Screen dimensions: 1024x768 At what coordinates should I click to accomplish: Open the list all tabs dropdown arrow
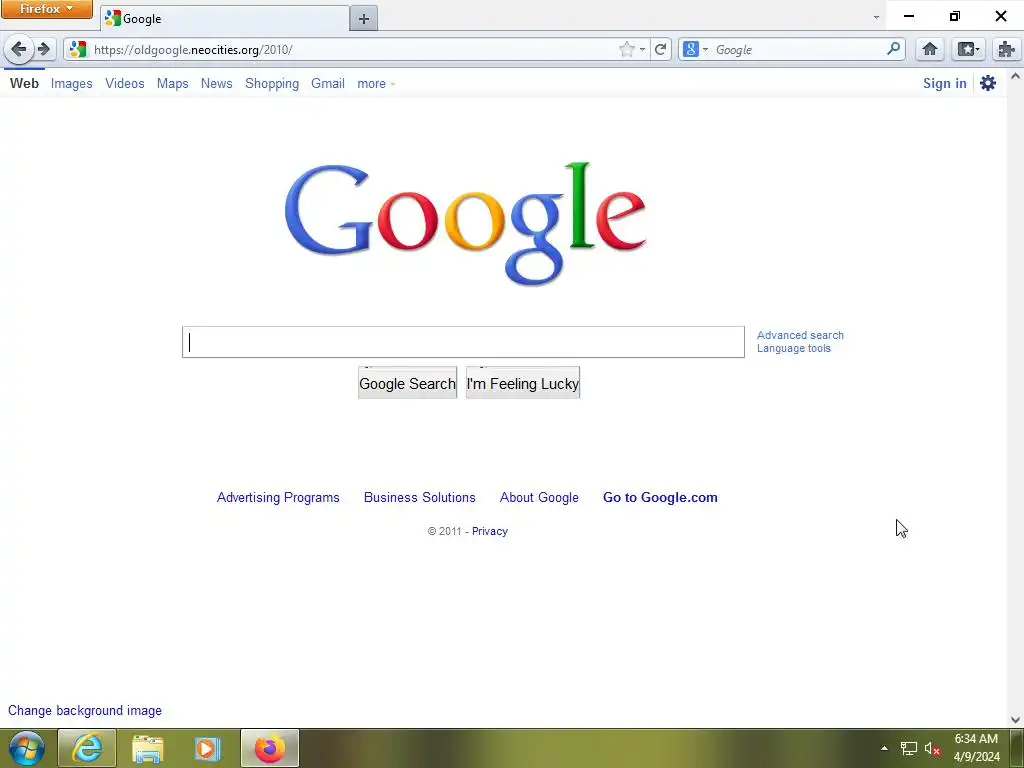pos(876,18)
